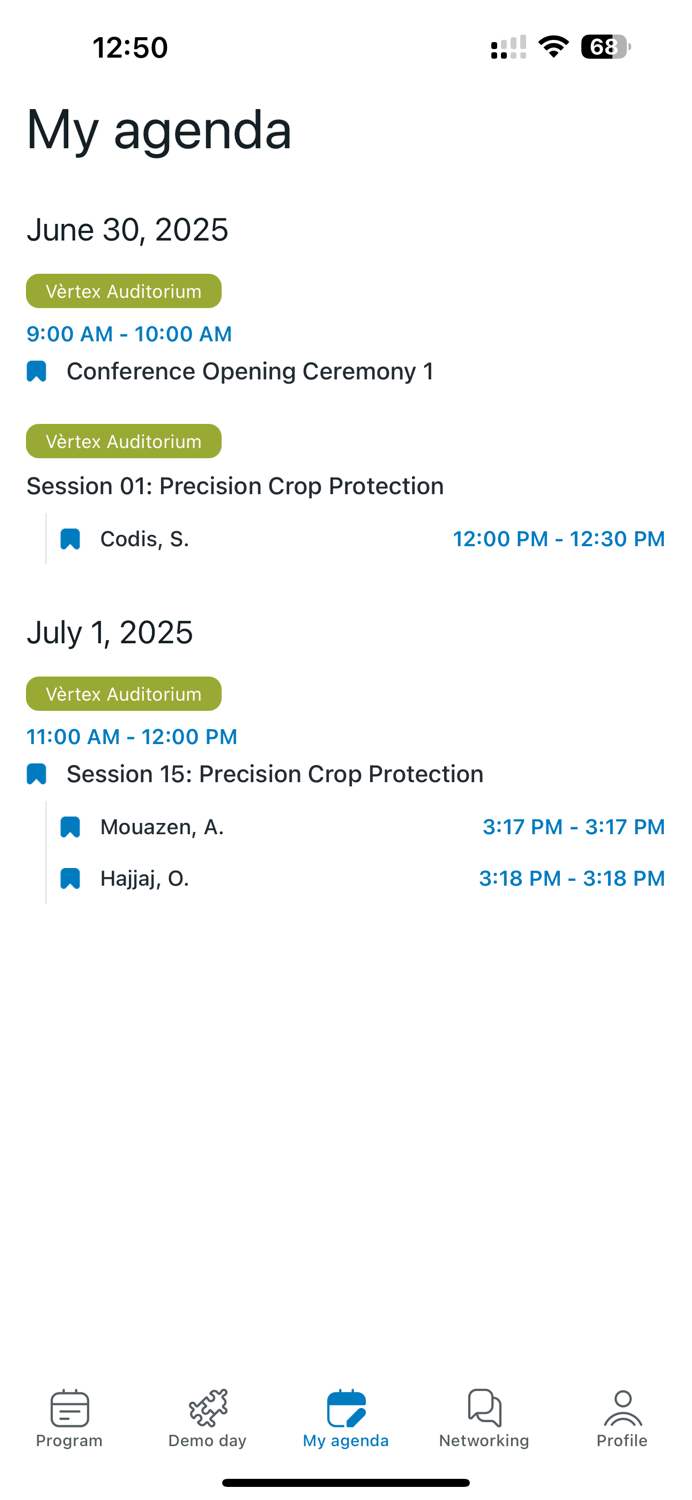Open Networking via the chat bubble icon

point(484,1406)
